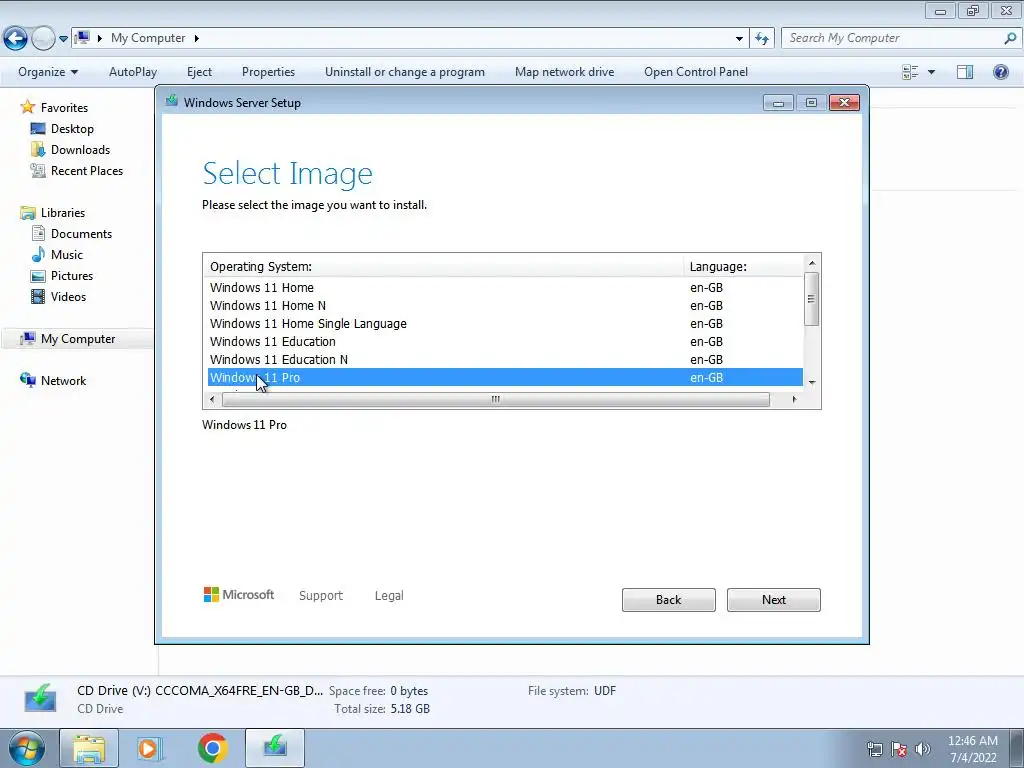The height and width of the screenshot is (768, 1024).
Task: Click horizontal scroll right arrow in list
Action: 794,399
